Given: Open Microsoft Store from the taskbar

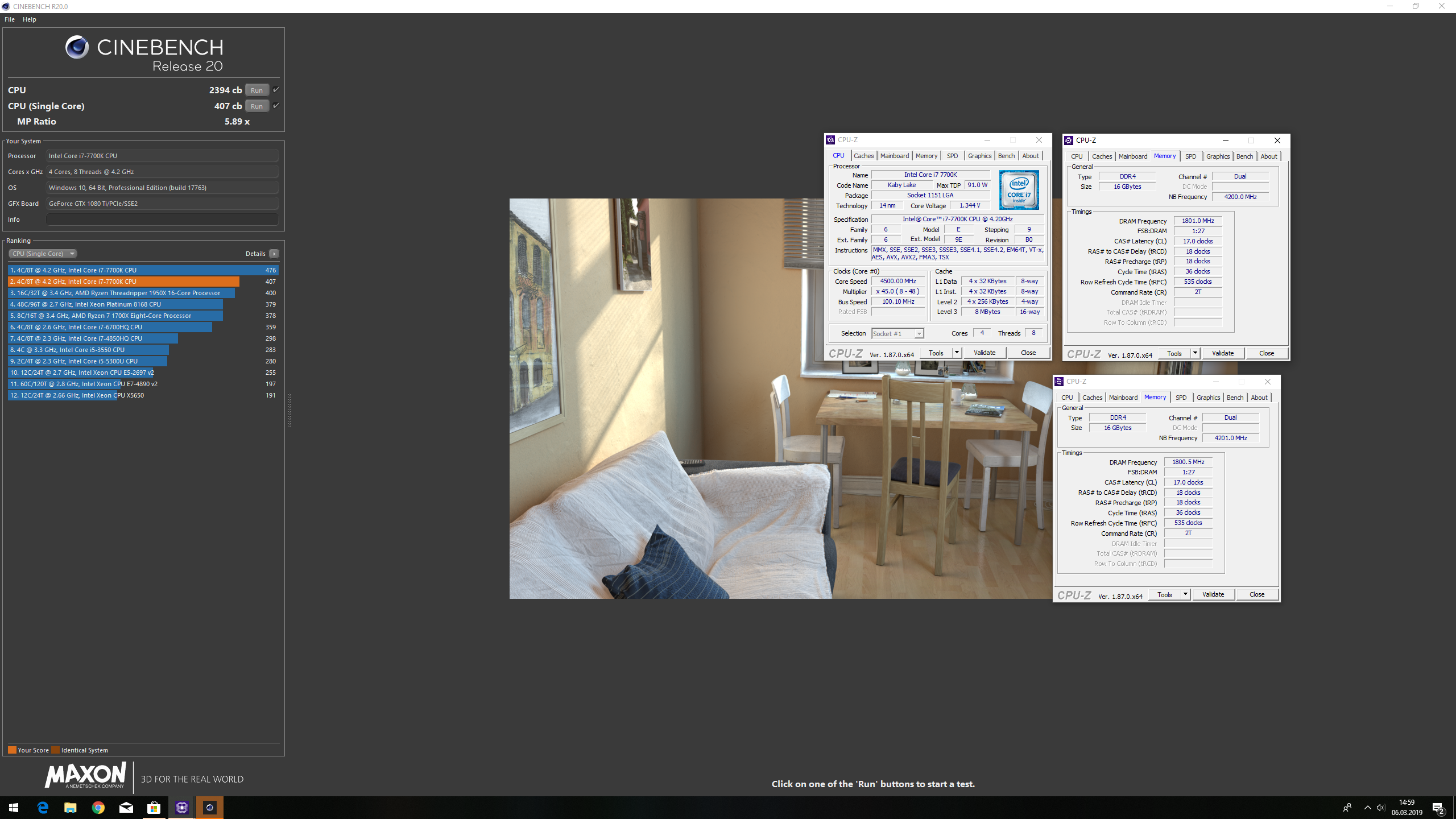Looking at the screenshot, I should pyautogui.click(x=154, y=808).
